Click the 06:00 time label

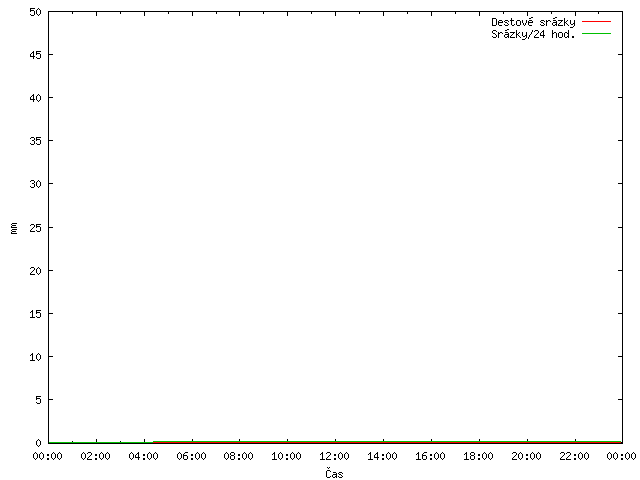pyautogui.click(x=191, y=456)
